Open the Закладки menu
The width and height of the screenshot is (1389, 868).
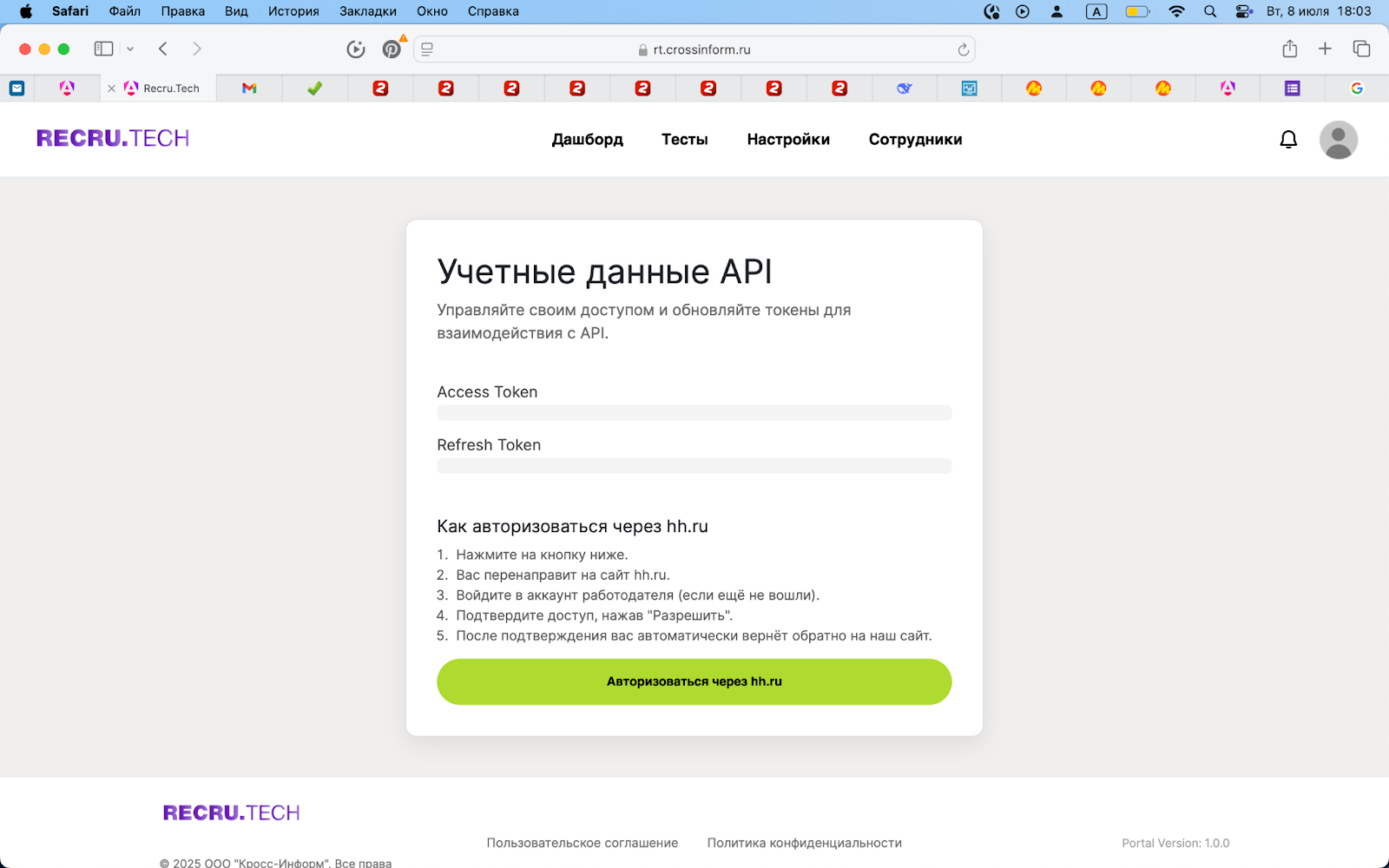point(368,11)
